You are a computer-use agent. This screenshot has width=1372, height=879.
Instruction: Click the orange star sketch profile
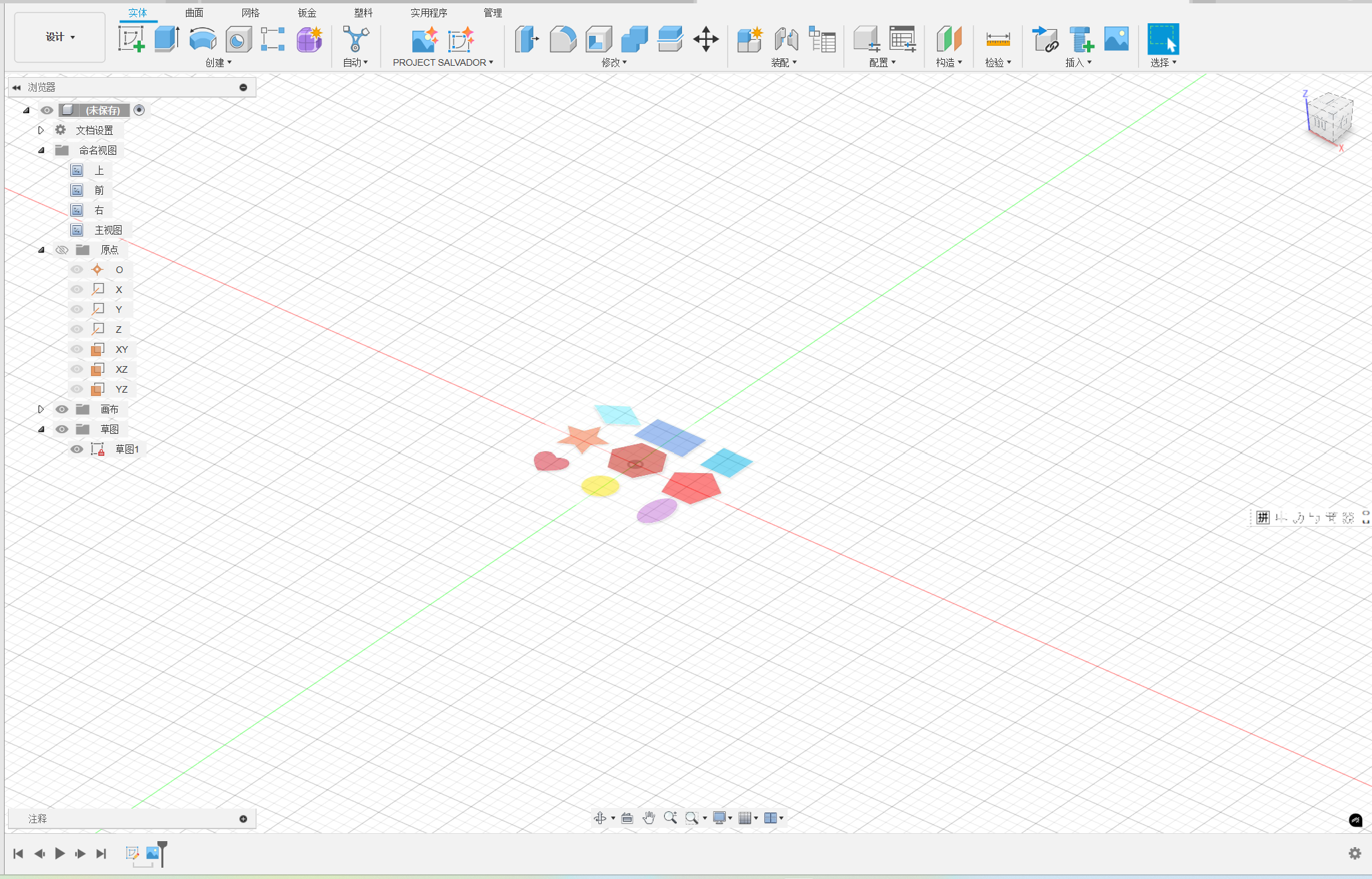coord(583,439)
